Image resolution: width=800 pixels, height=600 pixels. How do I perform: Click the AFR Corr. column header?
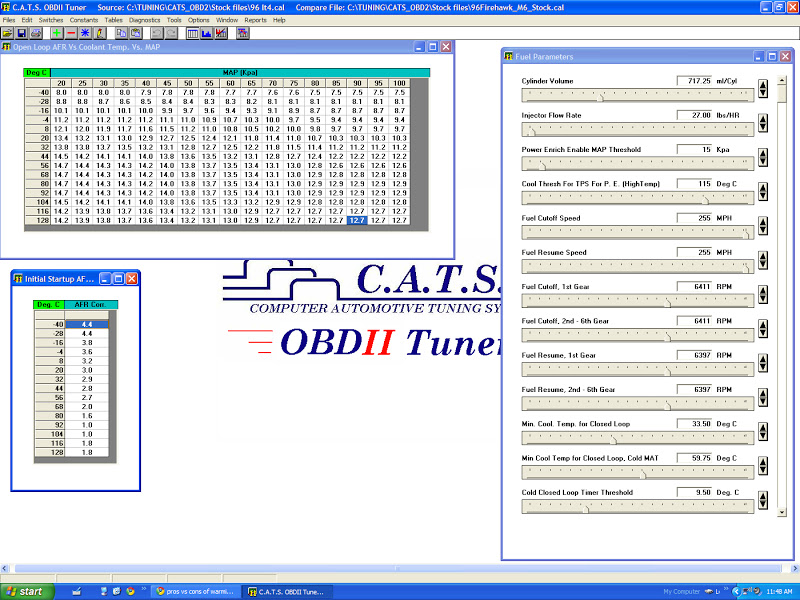[91, 305]
